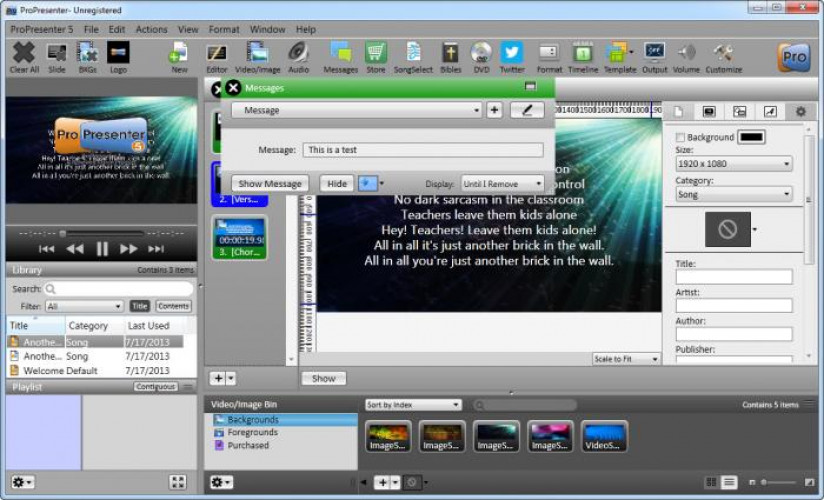Select Foregrounds in Video/Image Bin

tap(252, 432)
